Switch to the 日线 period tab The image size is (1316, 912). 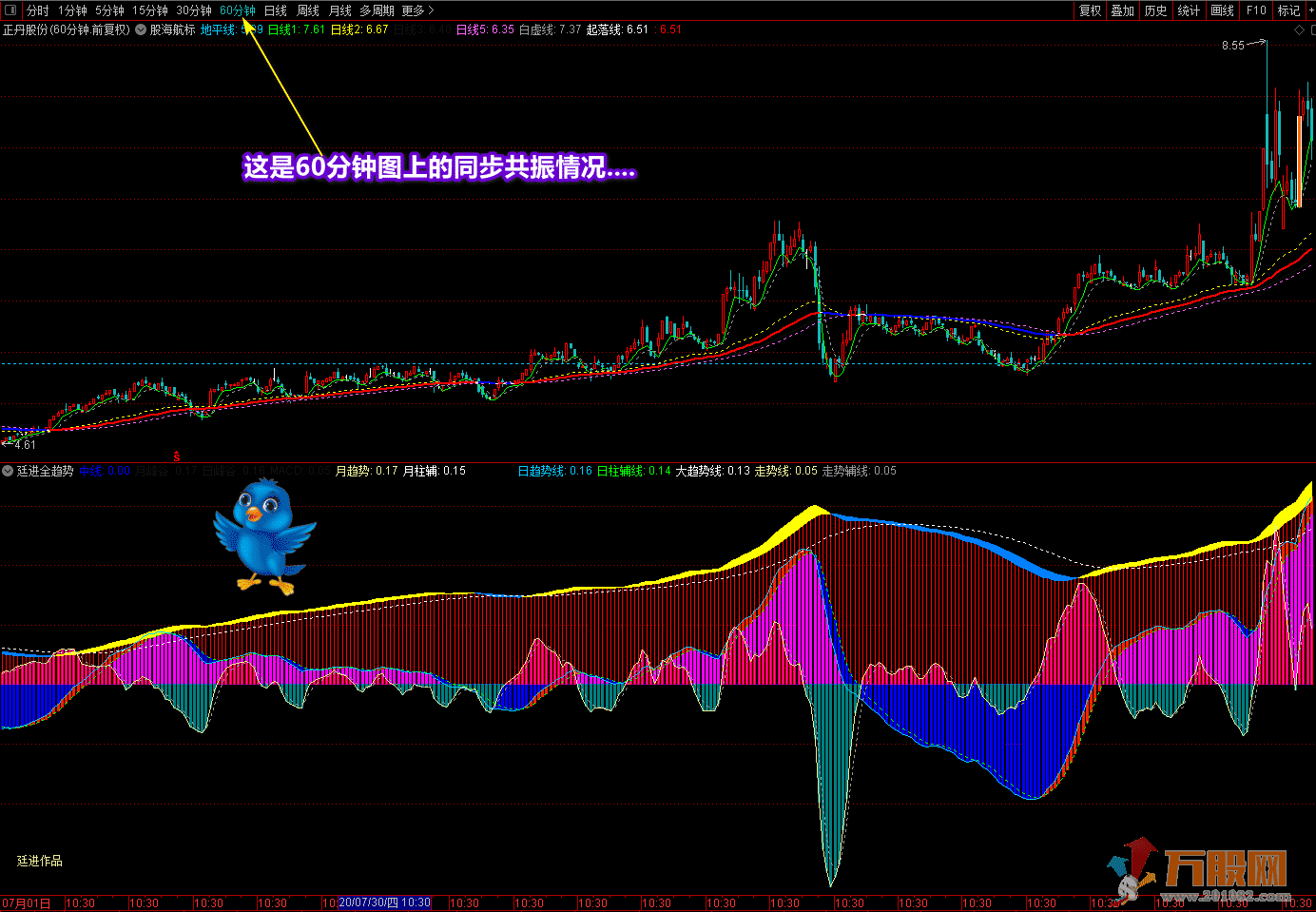coord(276,10)
